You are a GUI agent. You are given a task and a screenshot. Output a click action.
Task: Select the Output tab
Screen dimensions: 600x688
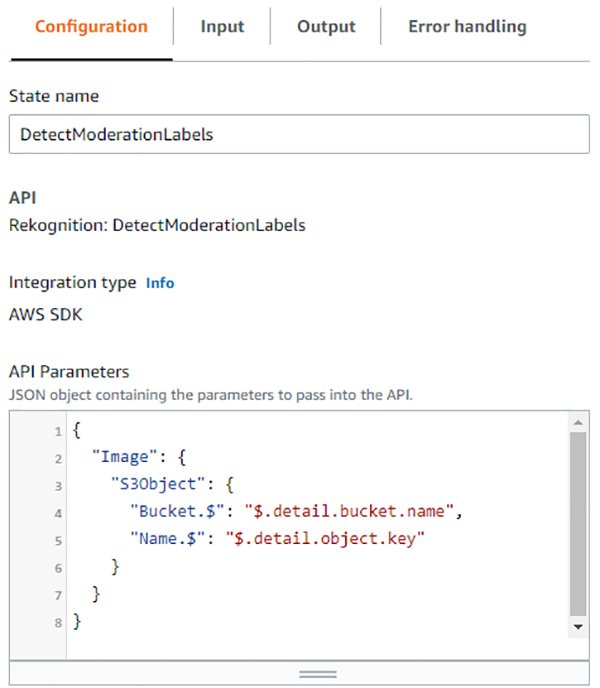pos(325,27)
